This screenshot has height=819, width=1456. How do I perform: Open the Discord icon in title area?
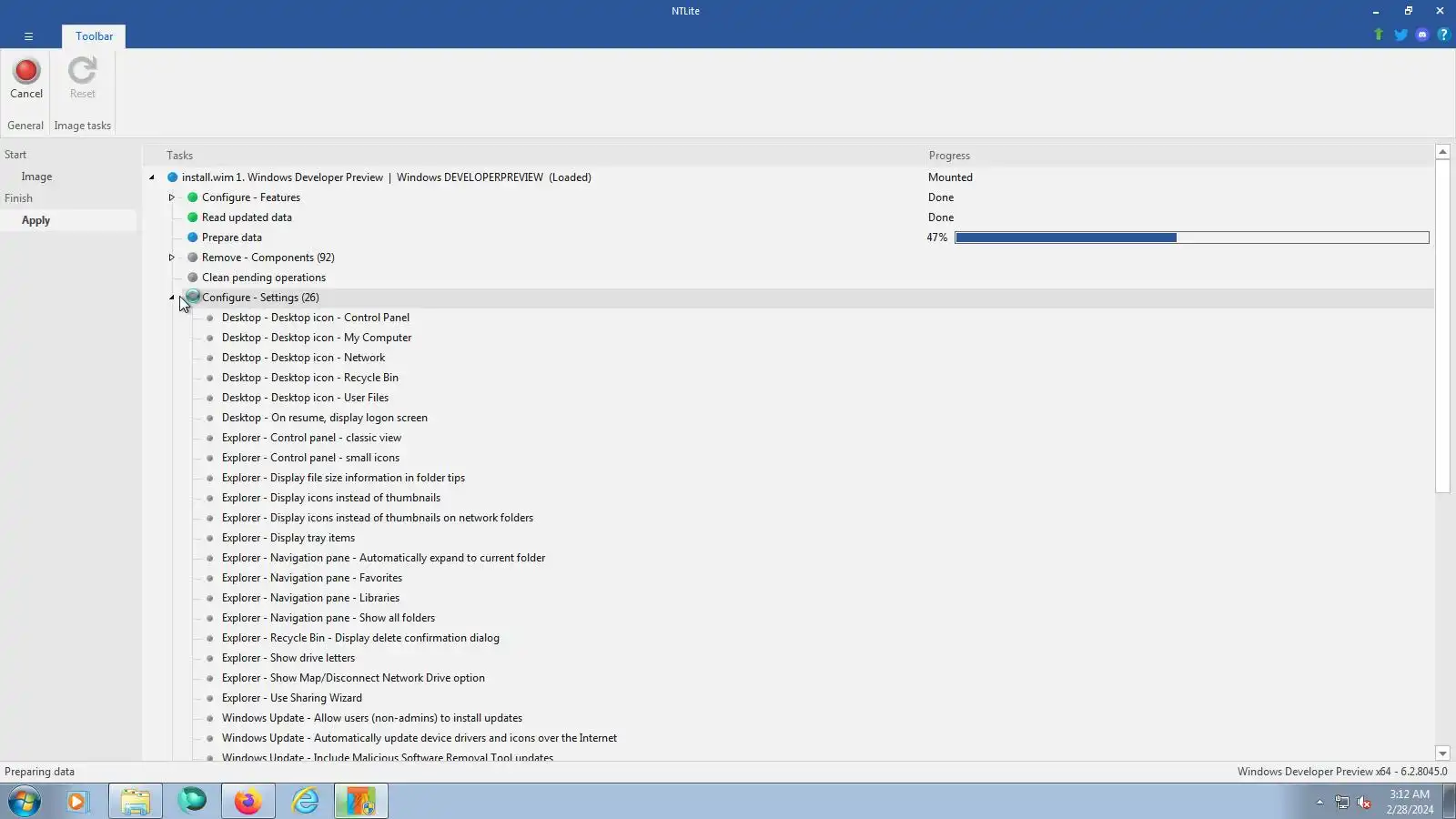(x=1422, y=35)
